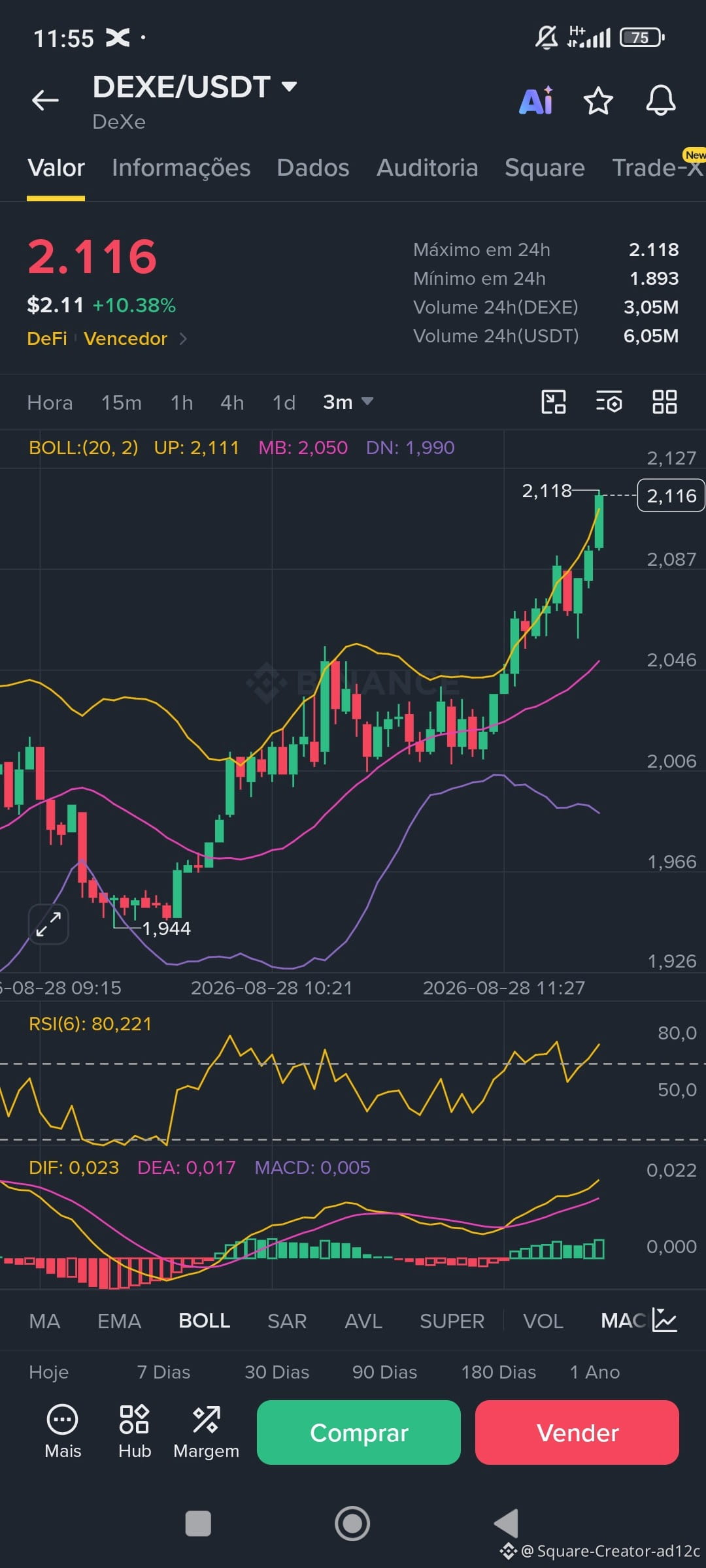
Task: Tap the 2,118 high price marker
Action: click(x=546, y=491)
